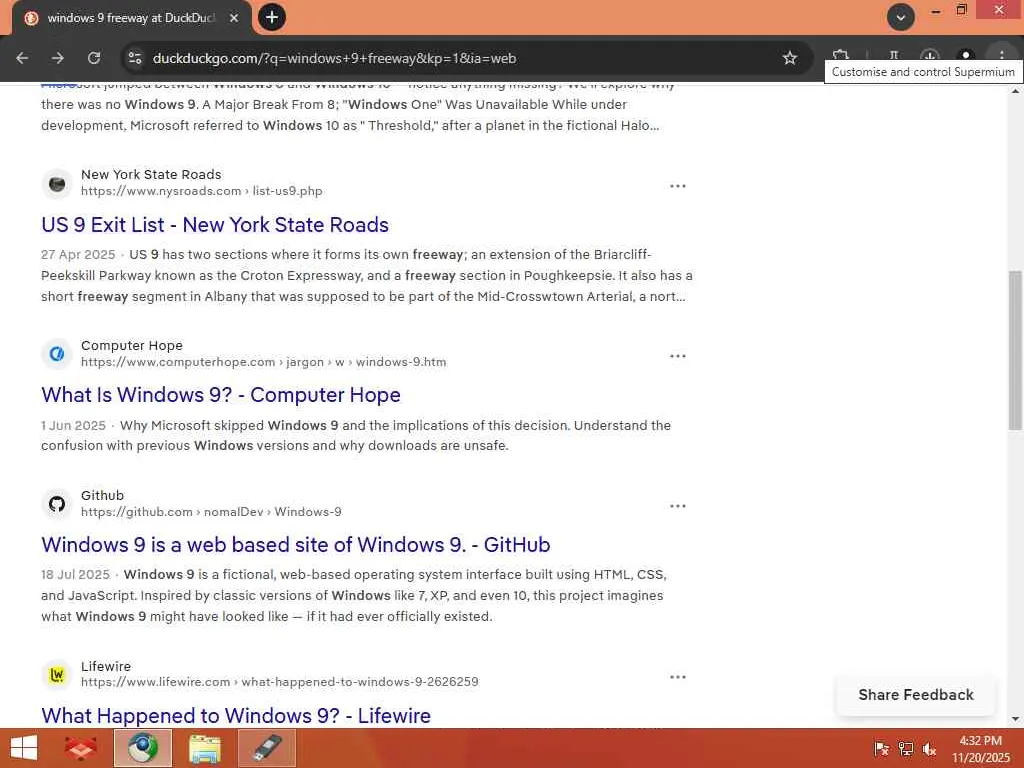This screenshot has width=1024, height=768.
Task: Open more options for Github result
Action: (678, 506)
